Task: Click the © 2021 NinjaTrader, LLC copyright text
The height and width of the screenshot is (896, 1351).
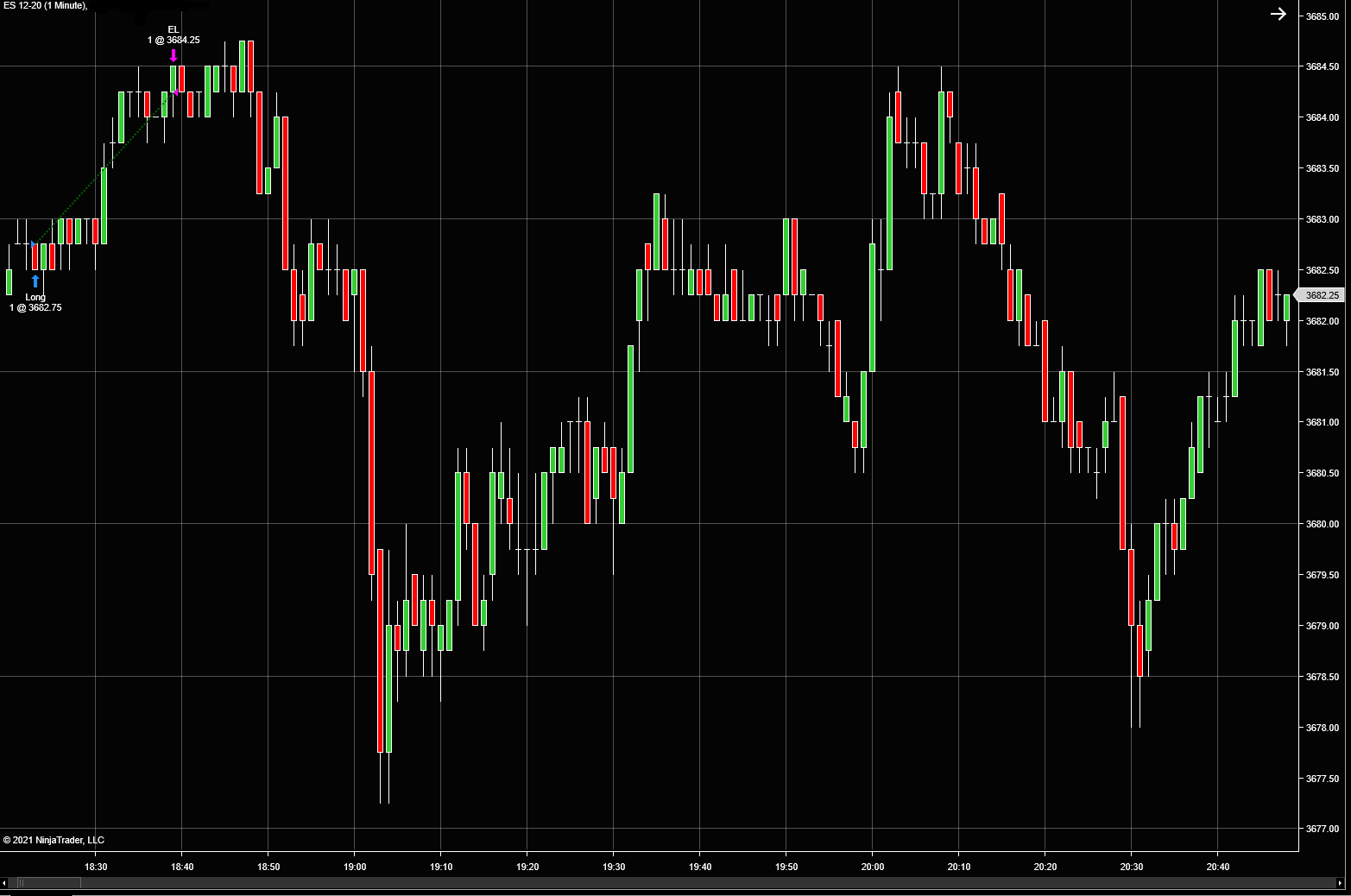Action: 54,840
